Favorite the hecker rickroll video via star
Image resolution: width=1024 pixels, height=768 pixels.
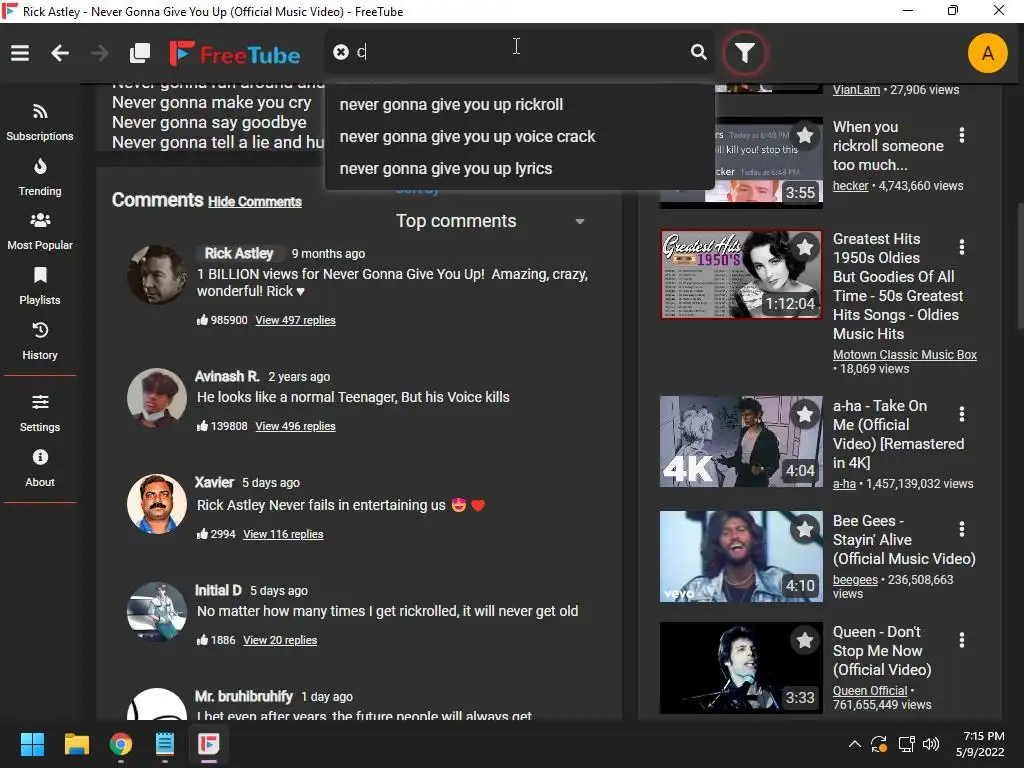pyautogui.click(x=805, y=135)
